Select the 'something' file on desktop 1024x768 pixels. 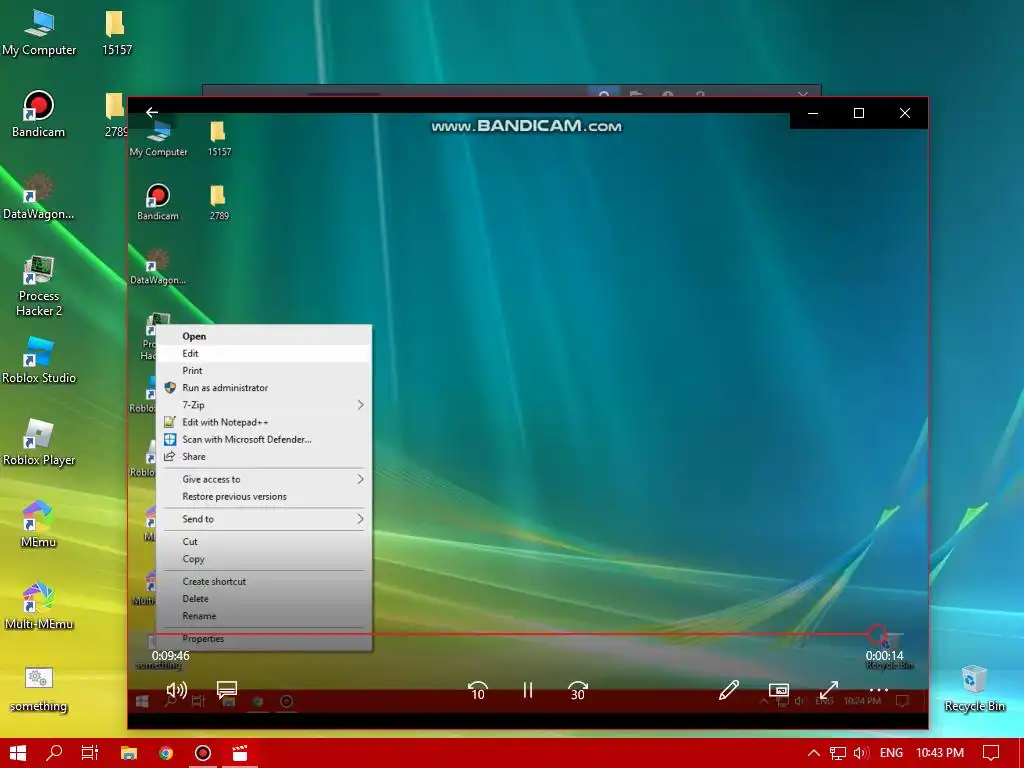click(x=39, y=689)
